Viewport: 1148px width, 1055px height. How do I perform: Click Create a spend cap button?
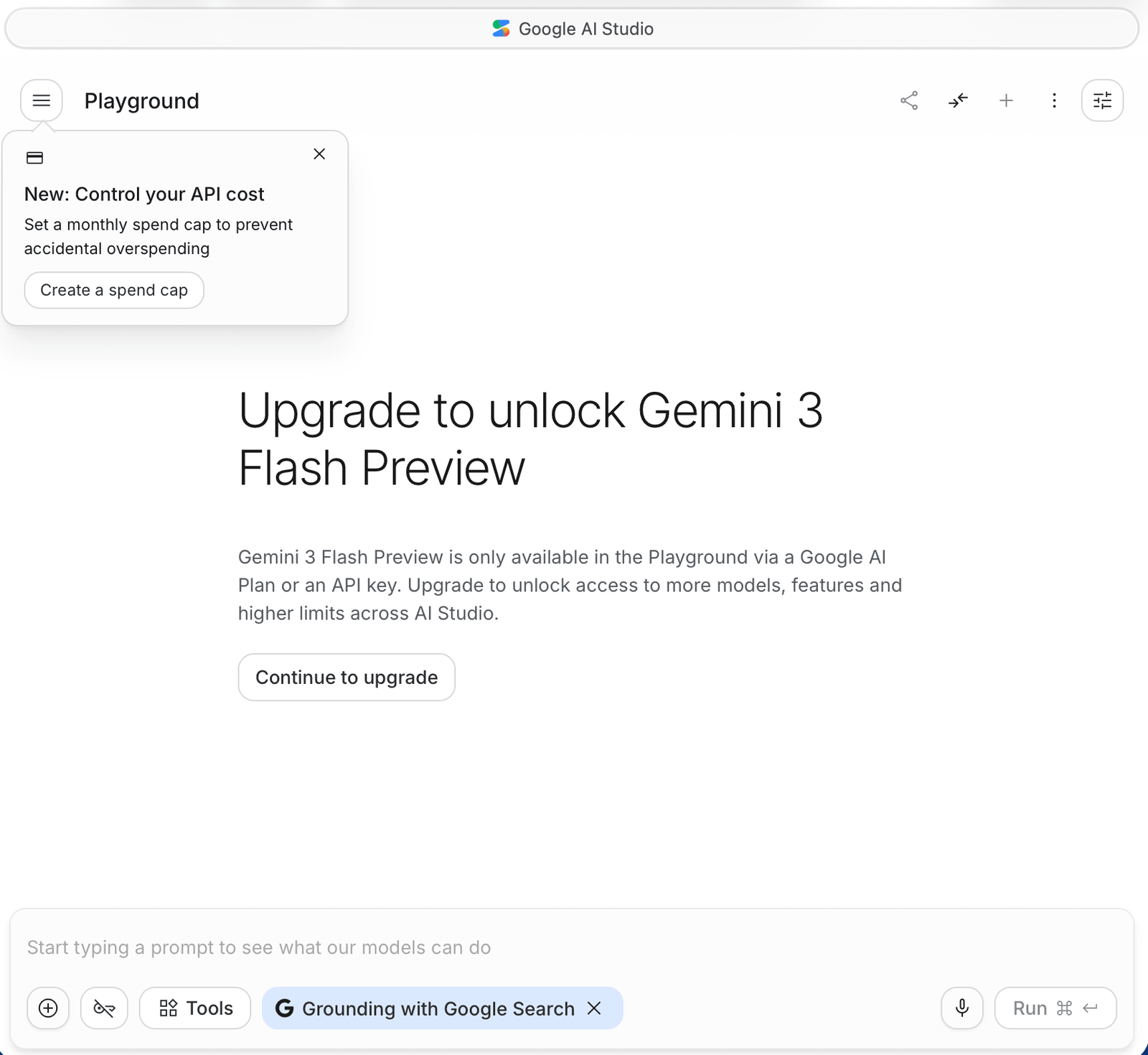[x=114, y=290]
